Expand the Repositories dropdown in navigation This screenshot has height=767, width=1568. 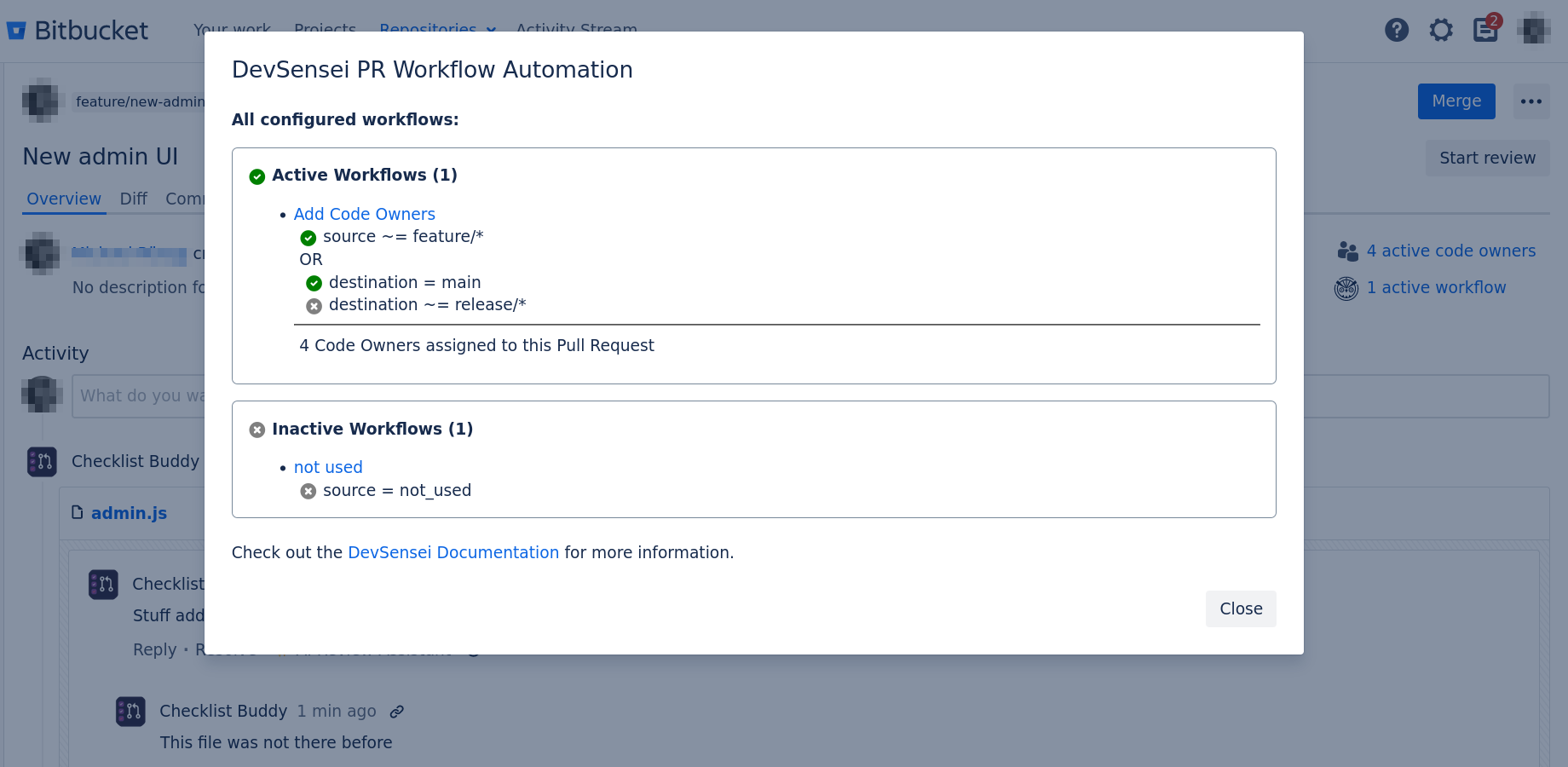(x=438, y=30)
